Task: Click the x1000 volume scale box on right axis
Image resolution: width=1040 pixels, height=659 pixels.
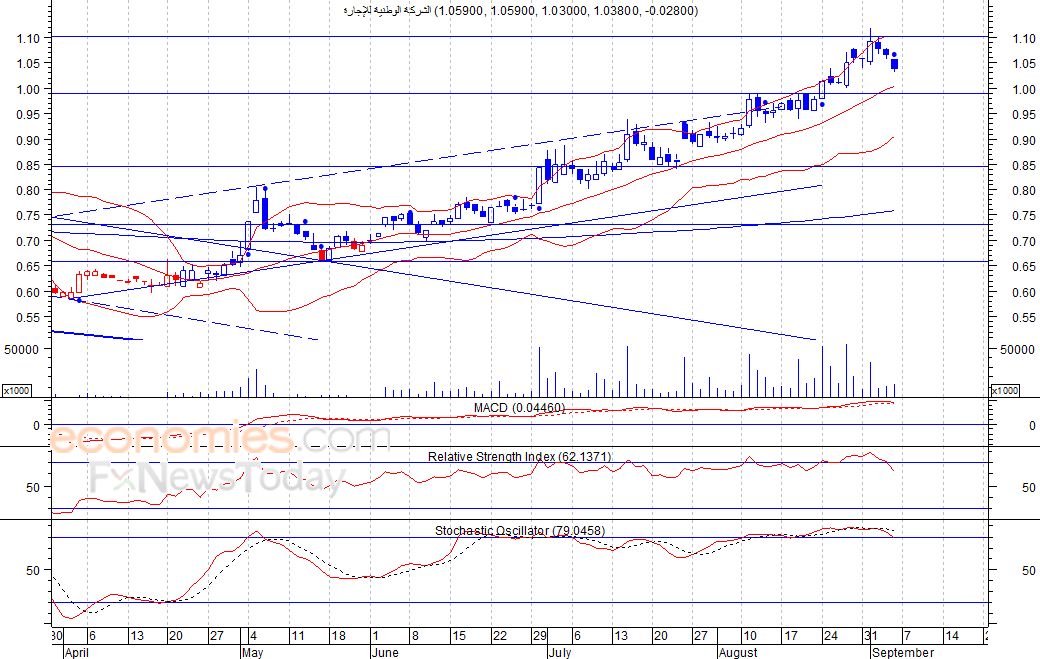Action: [x=1005, y=390]
